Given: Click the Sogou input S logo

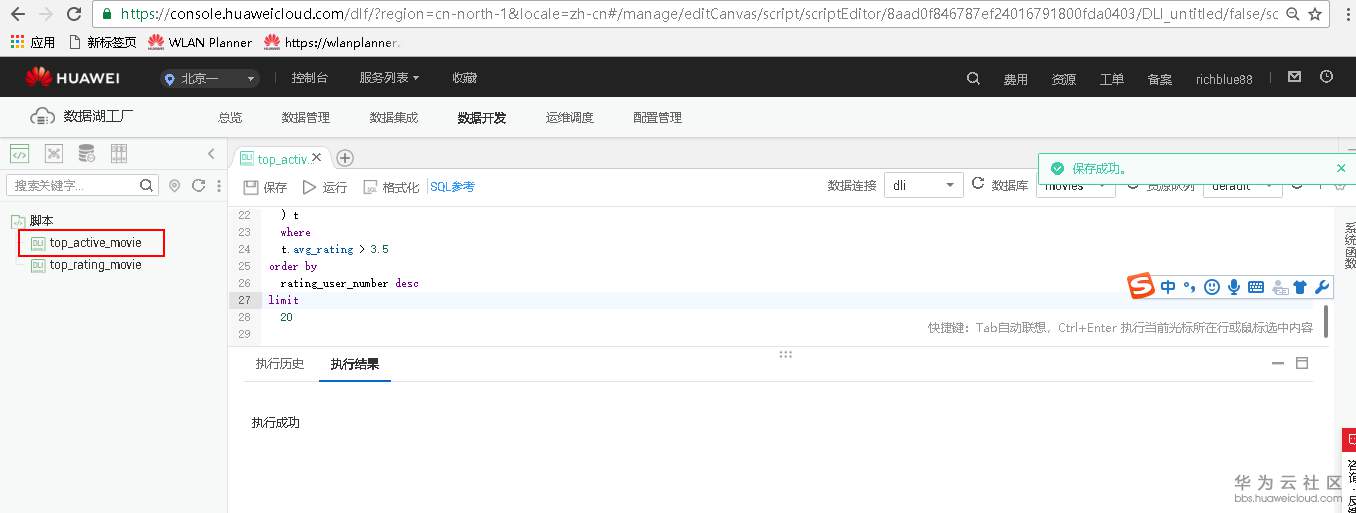Looking at the screenshot, I should pyautogui.click(x=1141, y=287).
